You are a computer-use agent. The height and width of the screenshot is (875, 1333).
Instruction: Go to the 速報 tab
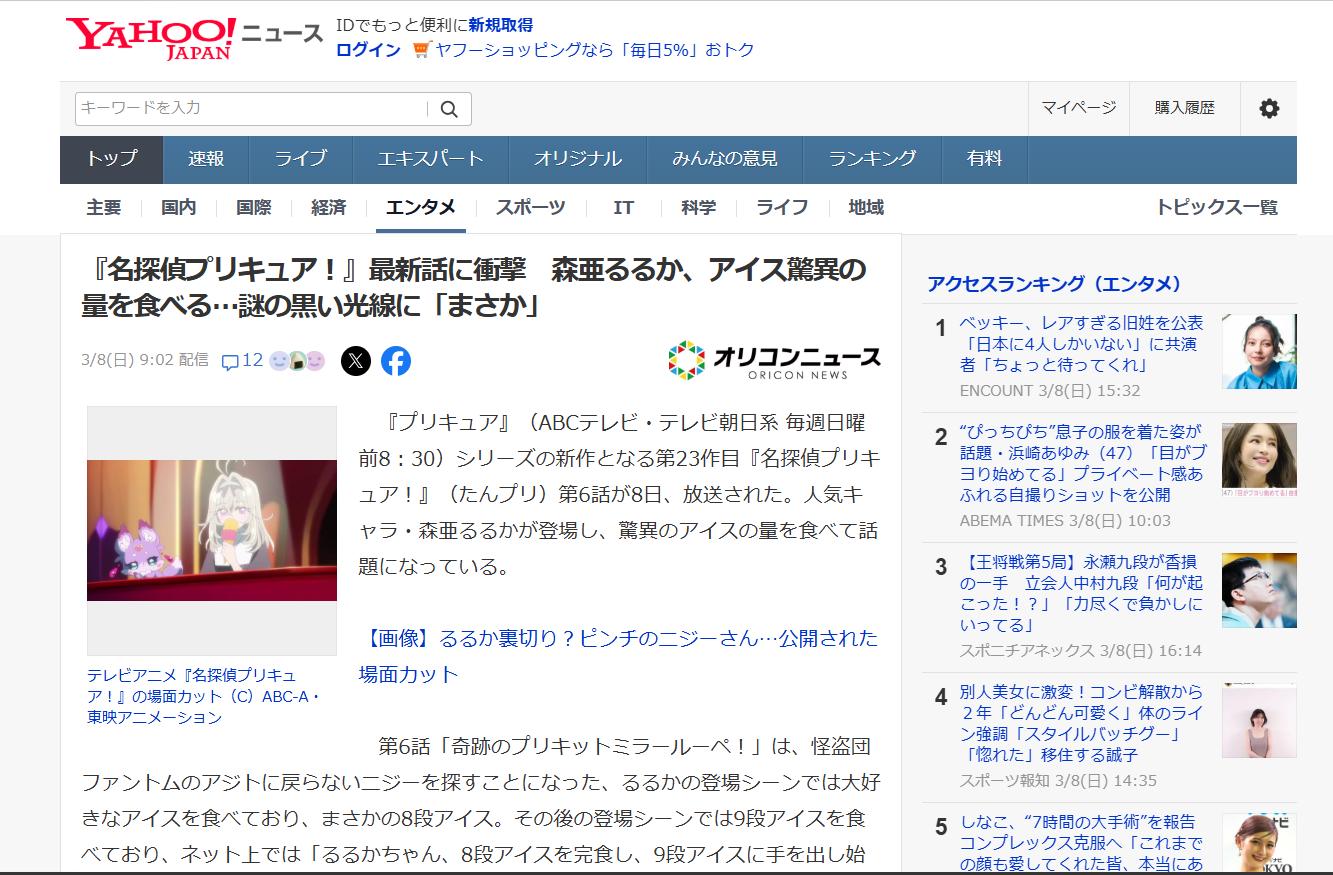click(206, 159)
